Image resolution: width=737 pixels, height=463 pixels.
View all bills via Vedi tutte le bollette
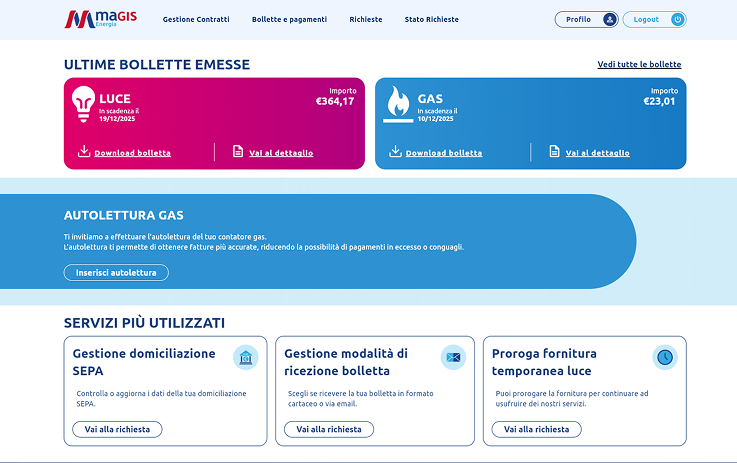pos(638,65)
